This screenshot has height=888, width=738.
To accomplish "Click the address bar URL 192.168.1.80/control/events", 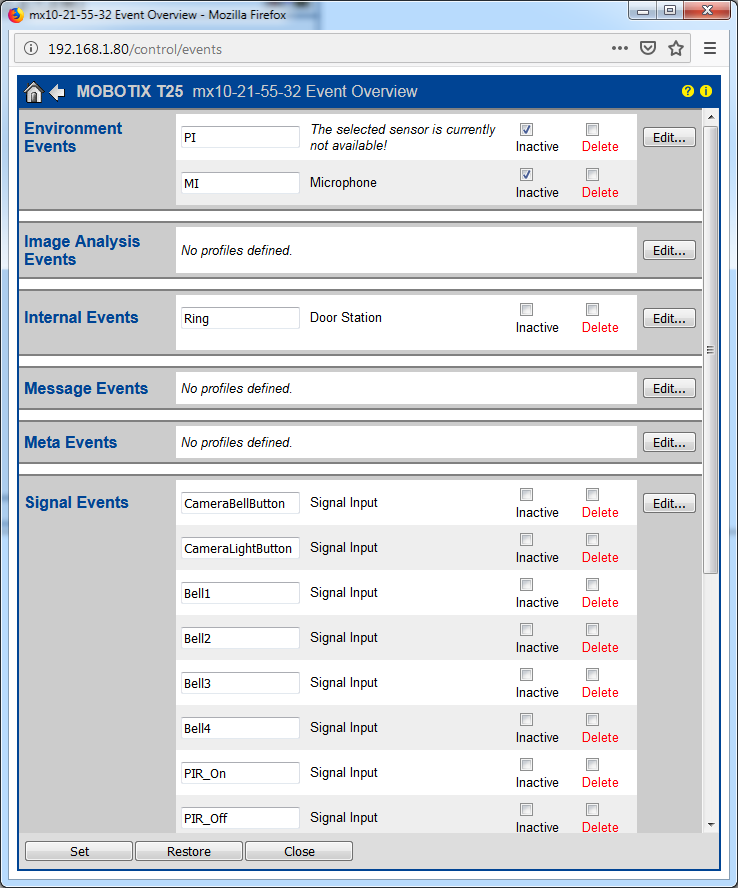I will pos(135,49).
